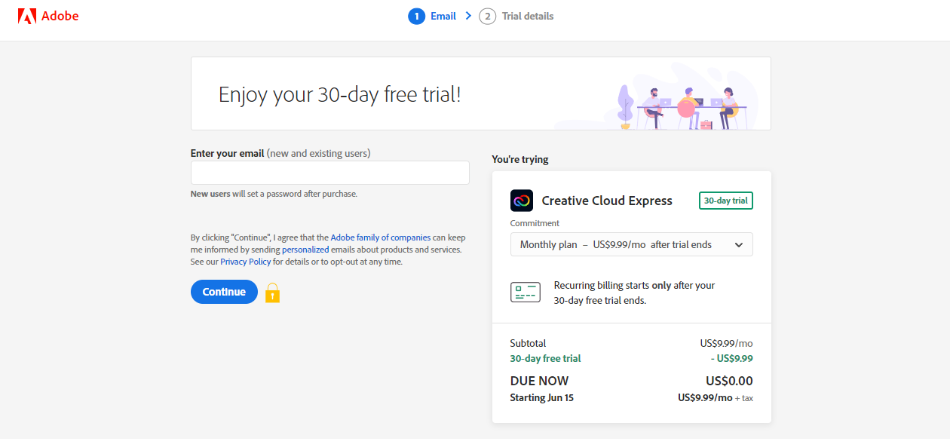
Task: Click the Trial details step label
Action: click(x=528, y=16)
